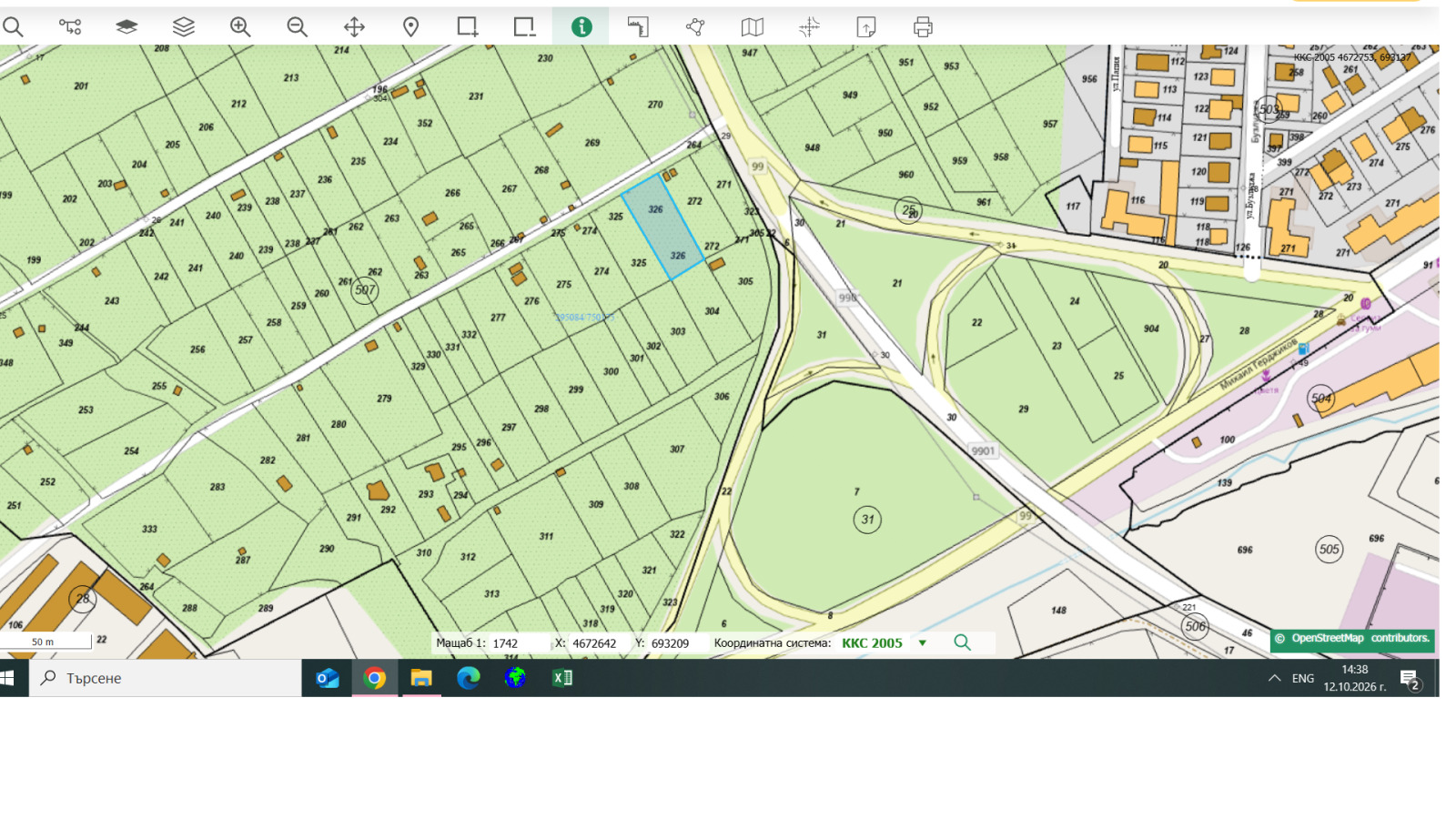
Task: Click the print map icon
Action: (x=923, y=27)
